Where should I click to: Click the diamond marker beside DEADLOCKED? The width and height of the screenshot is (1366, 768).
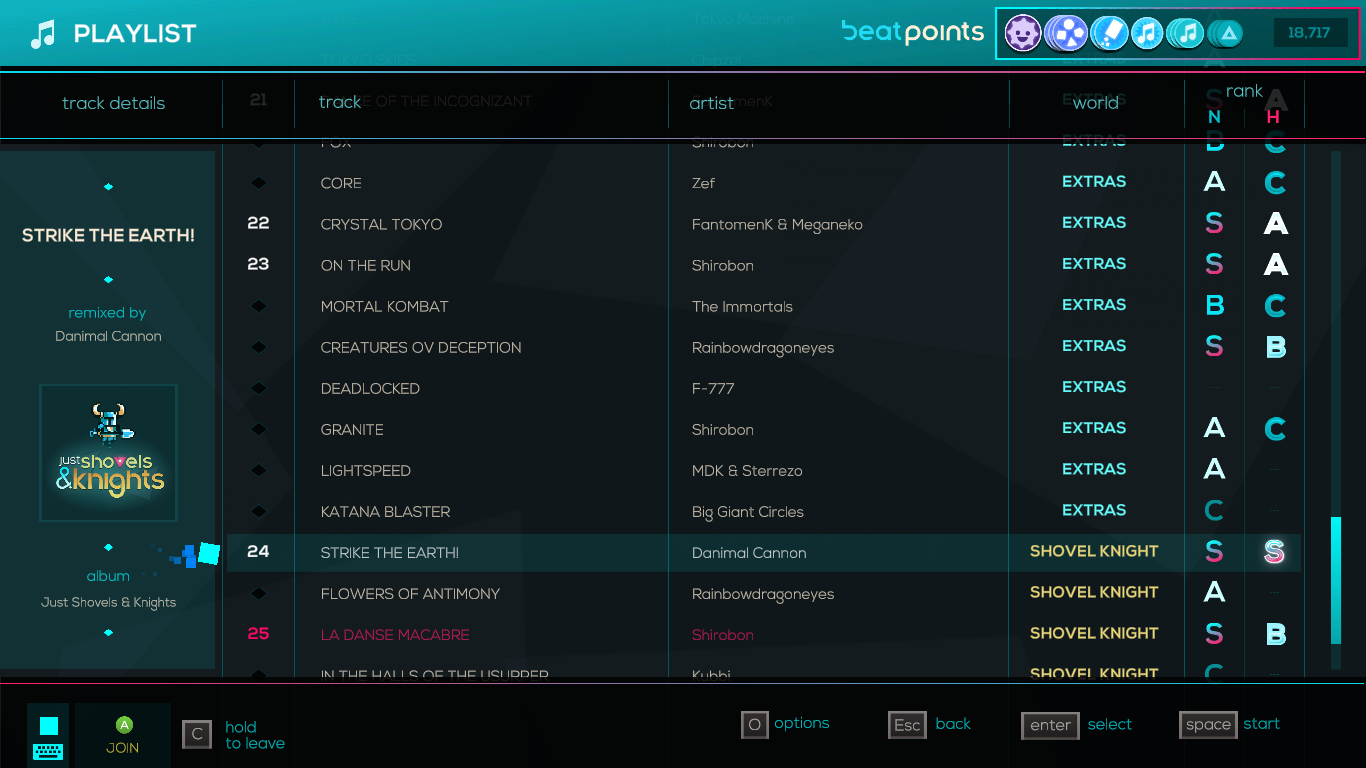(x=258, y=388)
